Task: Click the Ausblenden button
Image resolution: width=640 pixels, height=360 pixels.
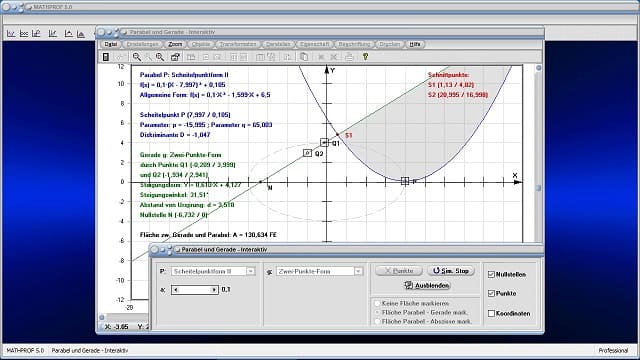Action: click(427, 285)
